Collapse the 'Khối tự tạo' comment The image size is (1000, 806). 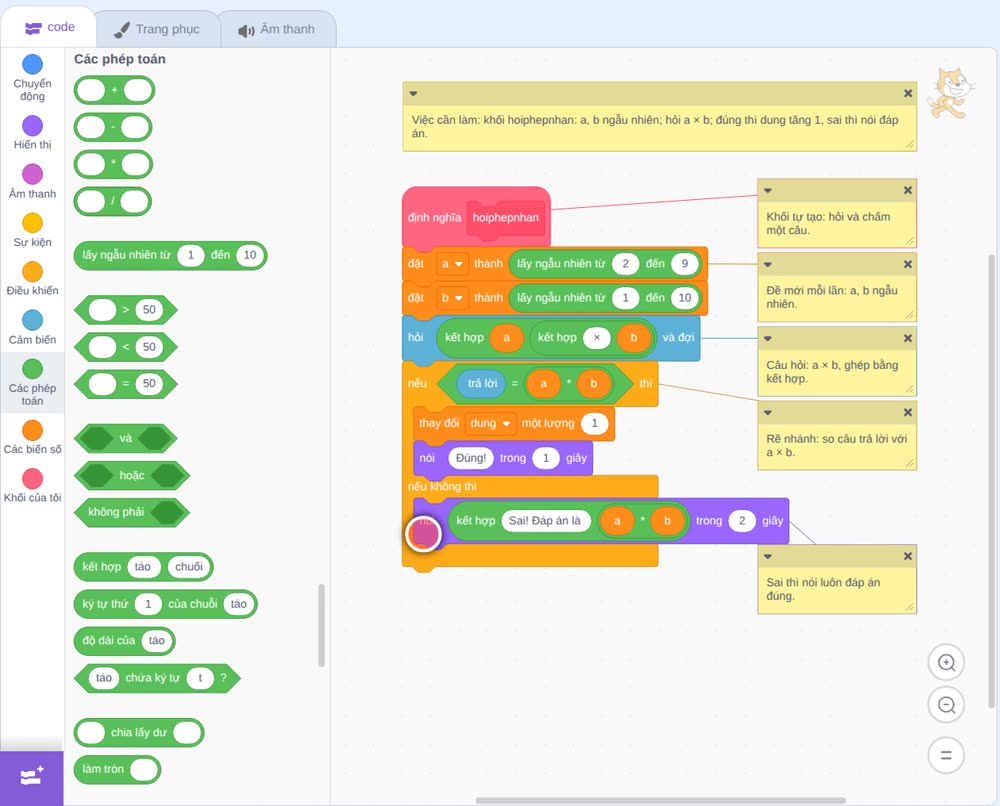[768, 190]
